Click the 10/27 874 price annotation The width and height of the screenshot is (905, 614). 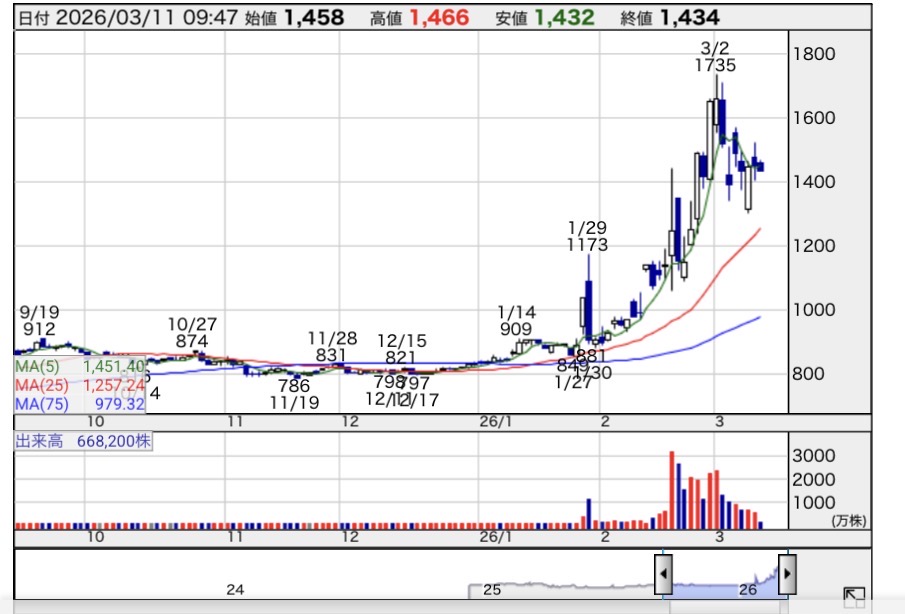click(192, 332)
